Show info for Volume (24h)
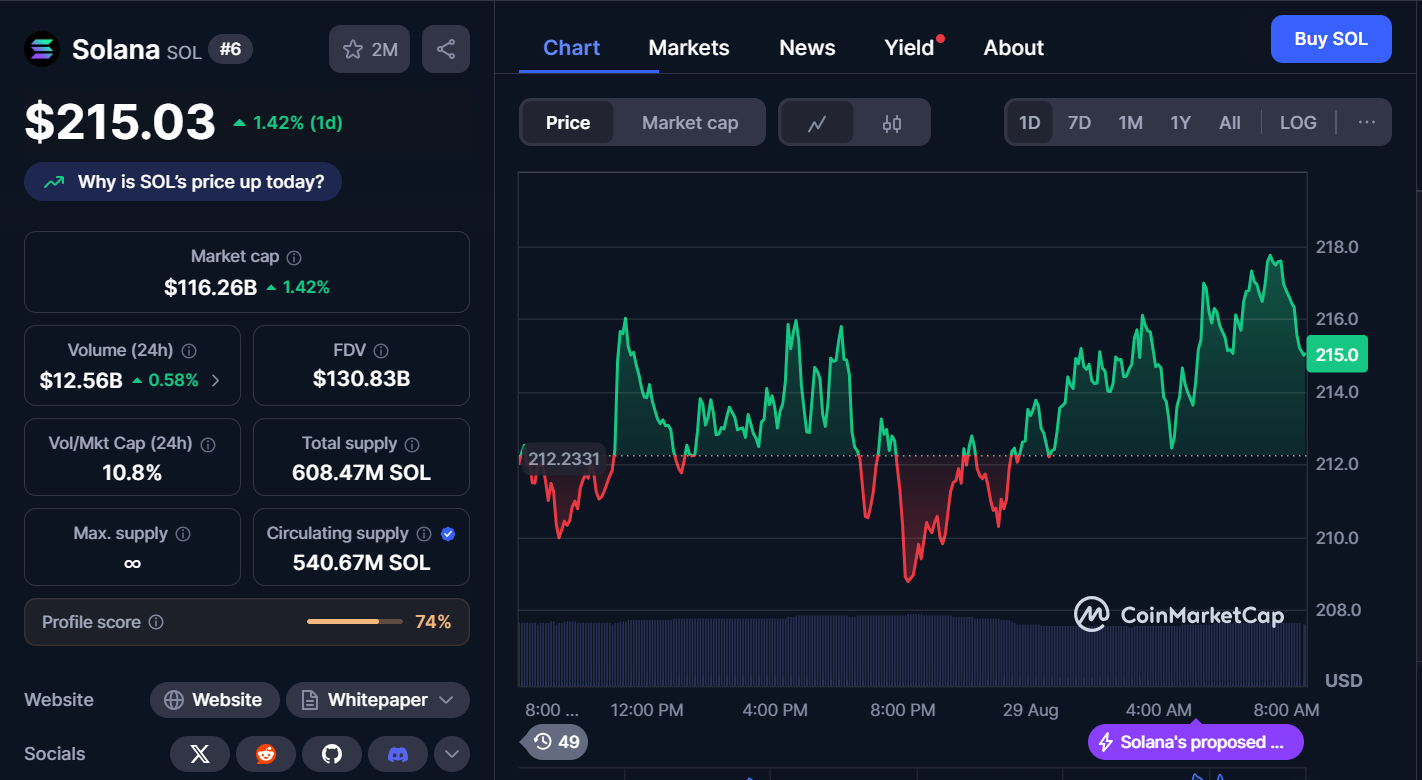1422x780 pixels. pyautogui.click(x=189, y=351)
